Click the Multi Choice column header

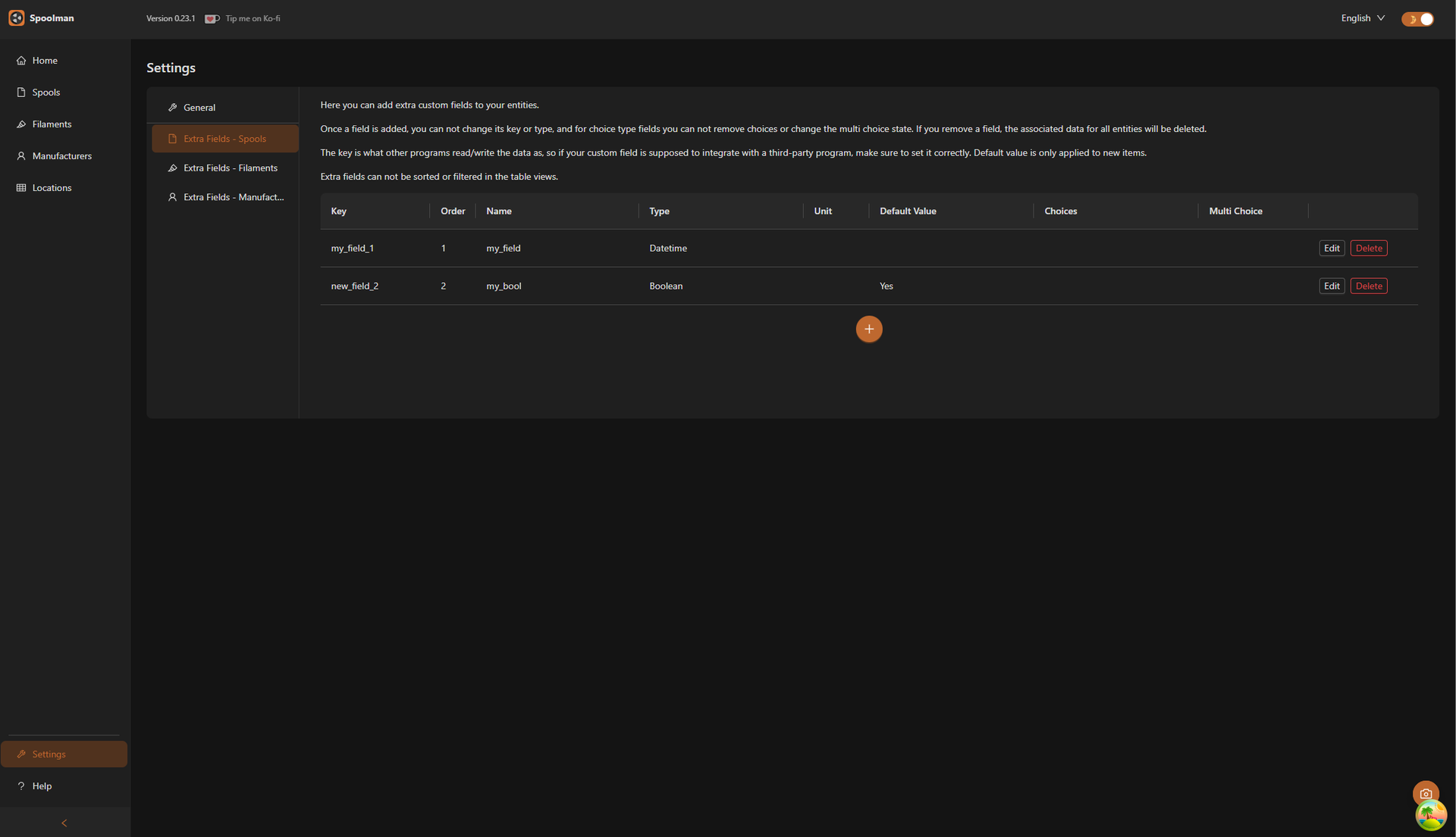tap(1253, 212)
